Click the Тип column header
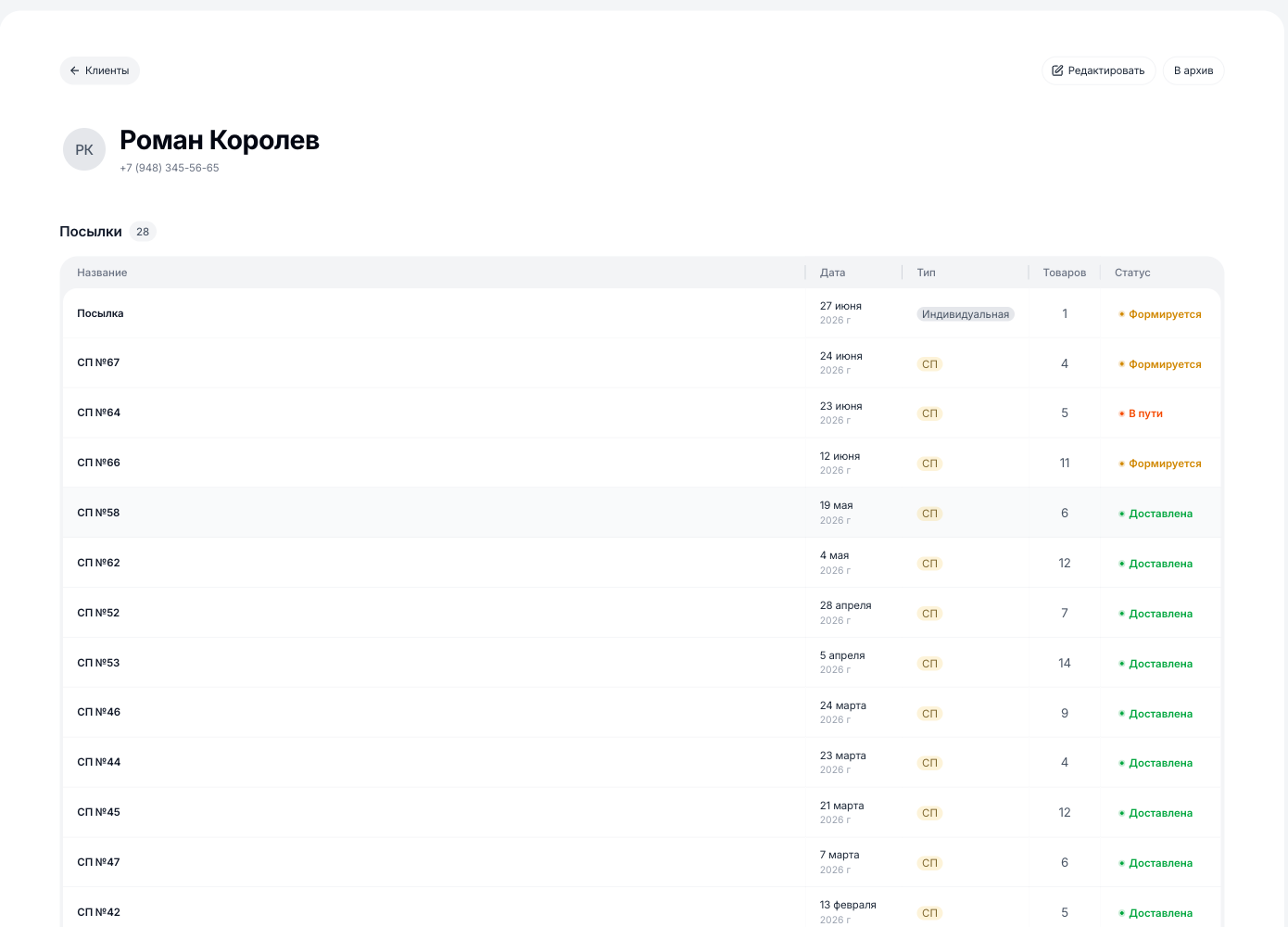This screenshot has height=927, width=1288. [x=927, y=273]
